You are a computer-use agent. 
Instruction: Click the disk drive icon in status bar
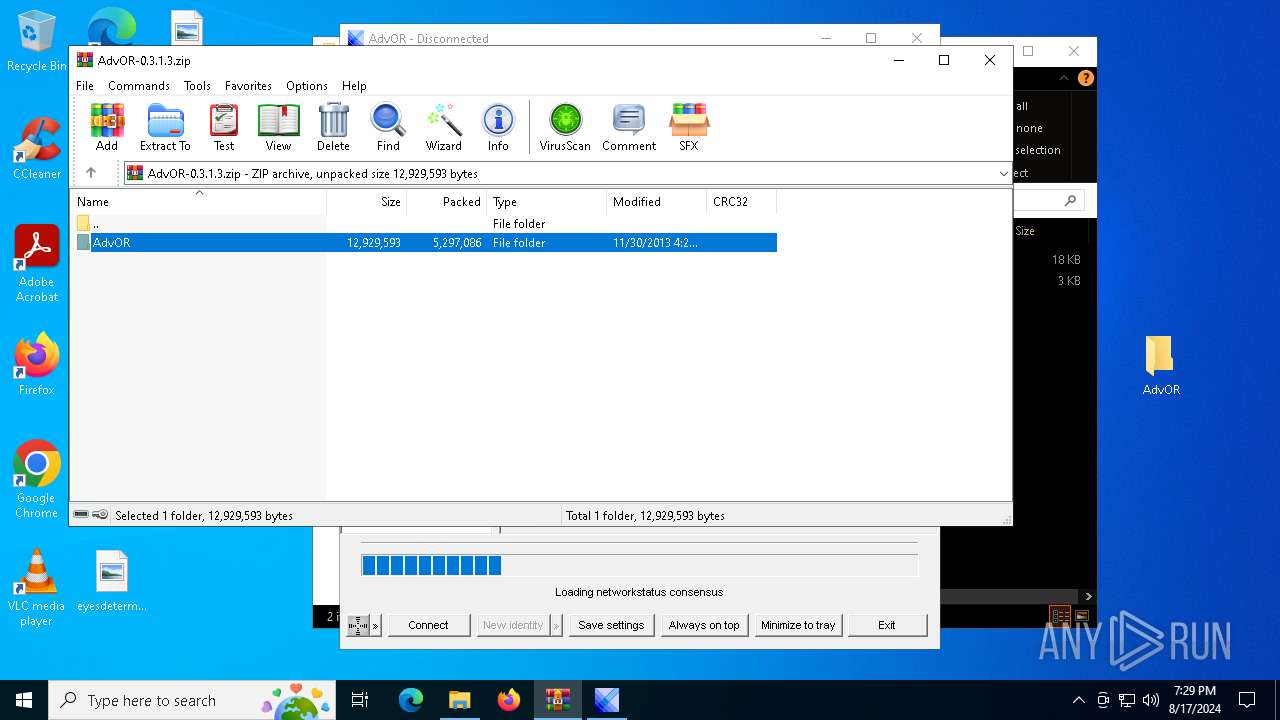(81, 515)
